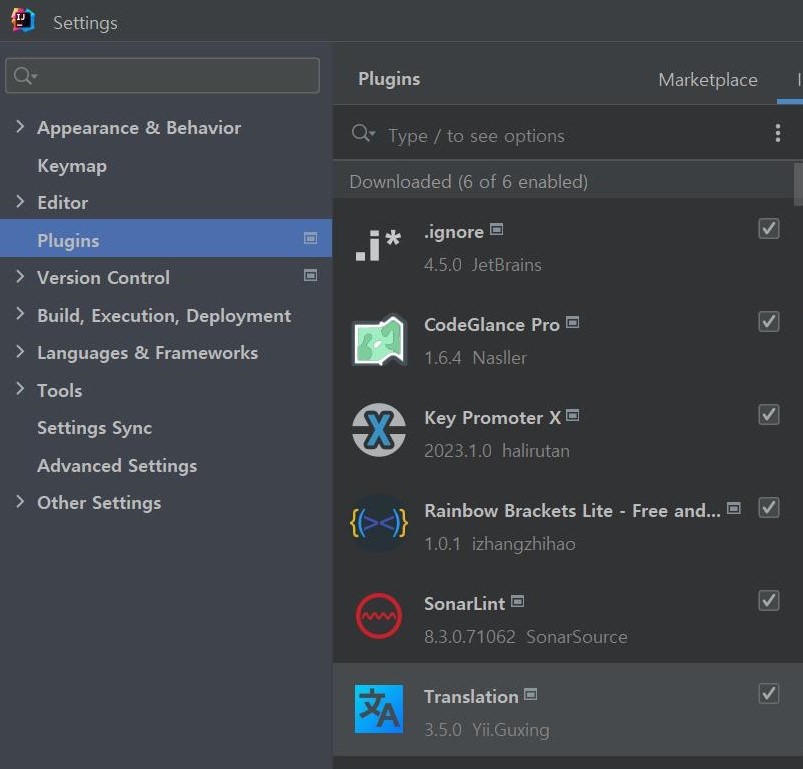Select Plugins in the settings tree

[x=166, y=239]
